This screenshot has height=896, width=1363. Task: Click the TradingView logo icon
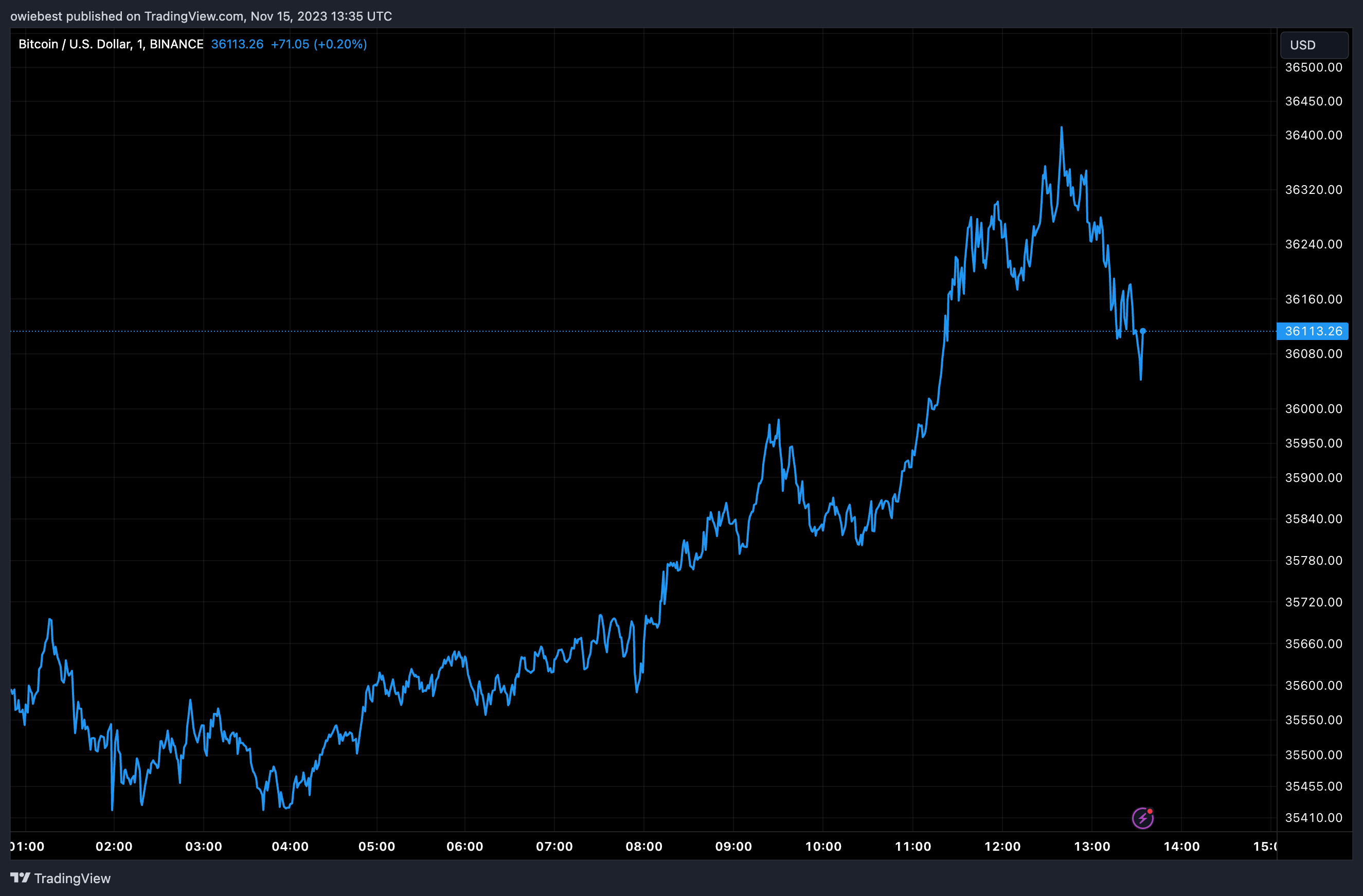(20, 877)
